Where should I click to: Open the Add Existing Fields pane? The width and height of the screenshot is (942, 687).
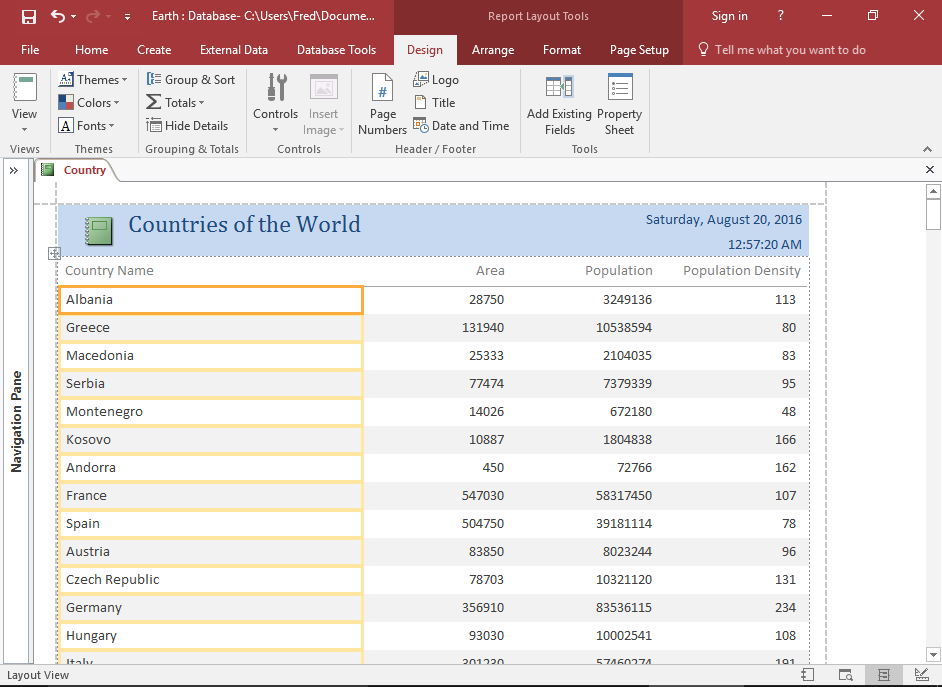pyautogui.click(x=559, y=103)
